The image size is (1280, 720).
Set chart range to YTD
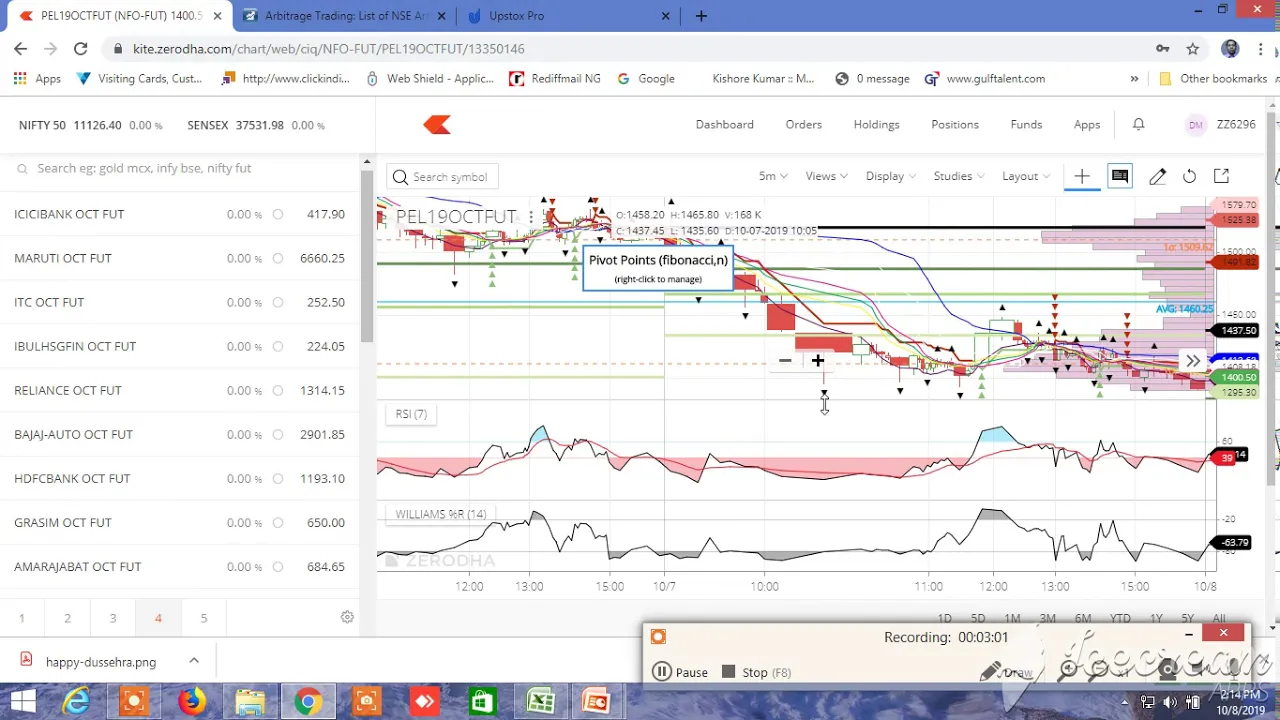[x=1120, y=618]
